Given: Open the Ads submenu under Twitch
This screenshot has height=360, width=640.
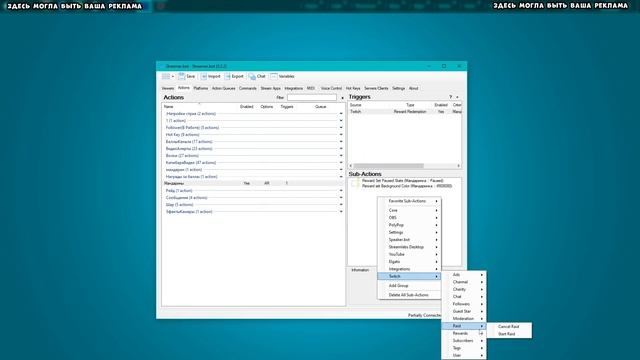Looking at the screenshot, I should point(464,275).
